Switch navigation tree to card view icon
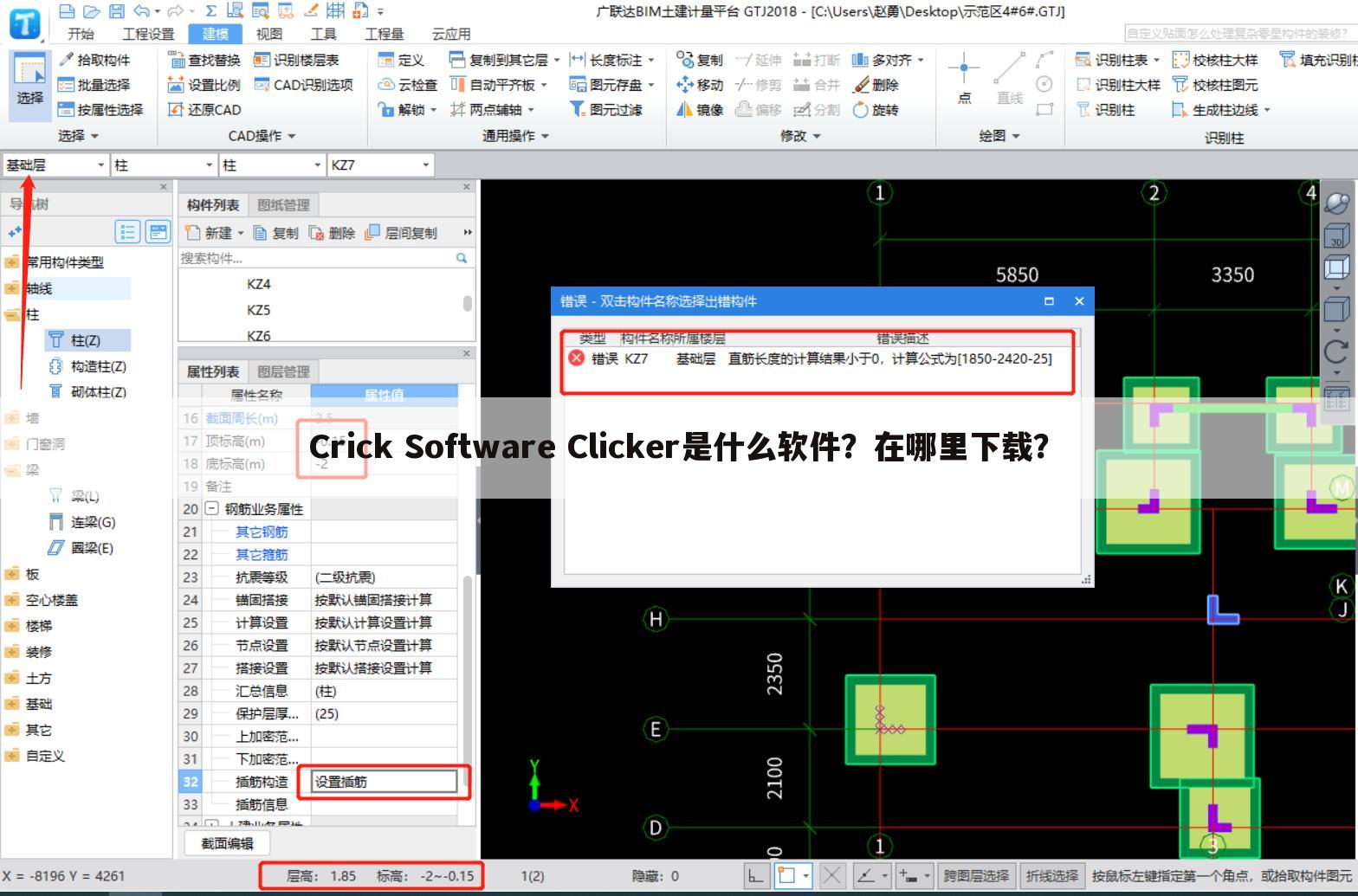The width and height of the screenshot is (1358, 896). [158, 231]
